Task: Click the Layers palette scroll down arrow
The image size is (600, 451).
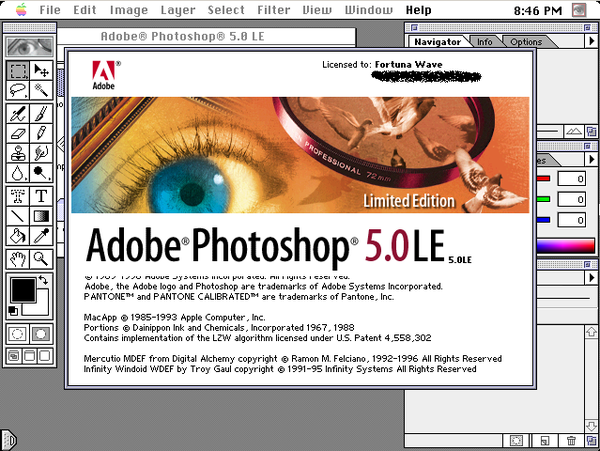Action: [591, 426]
